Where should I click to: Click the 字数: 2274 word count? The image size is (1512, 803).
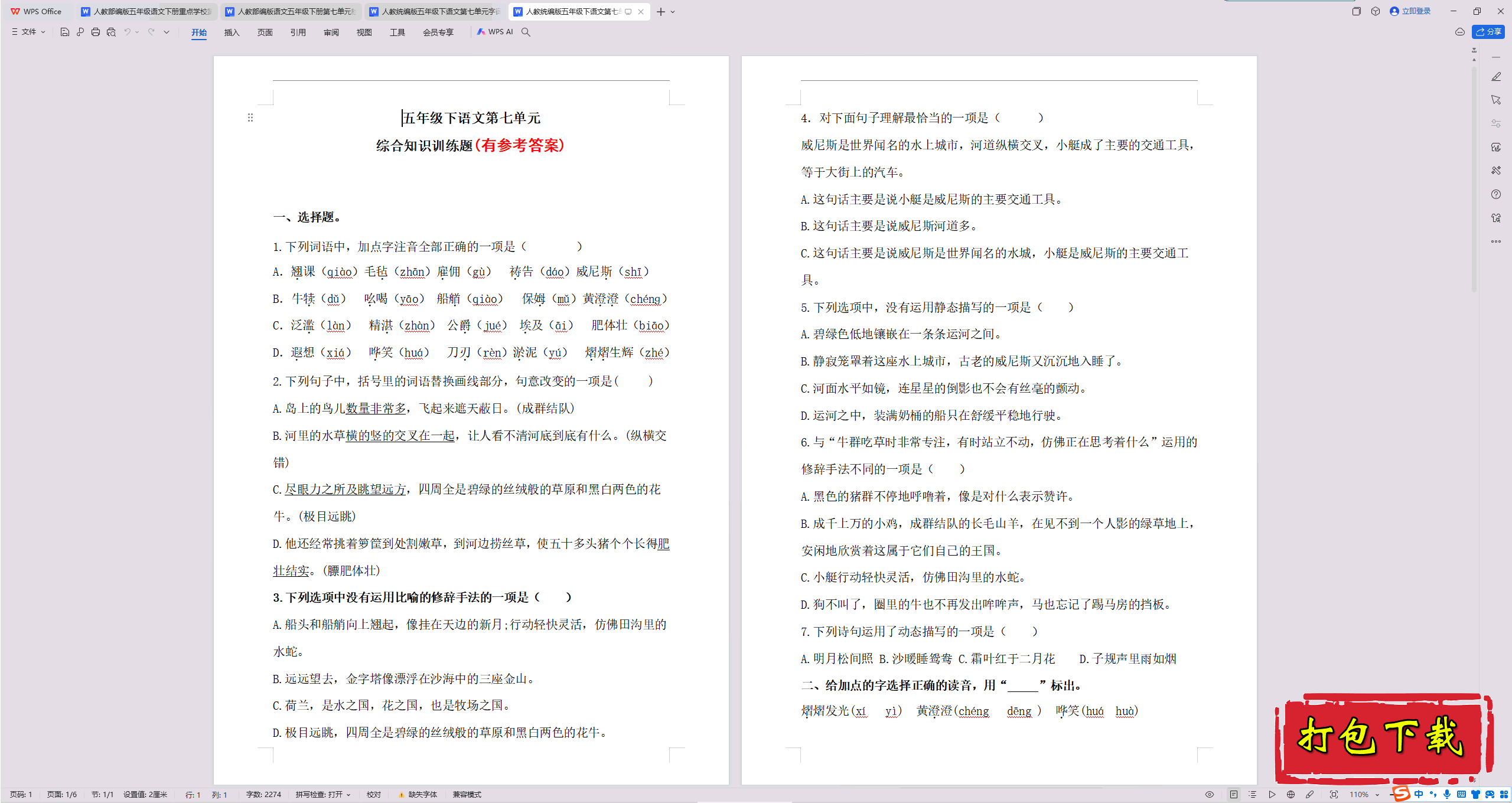263,795
